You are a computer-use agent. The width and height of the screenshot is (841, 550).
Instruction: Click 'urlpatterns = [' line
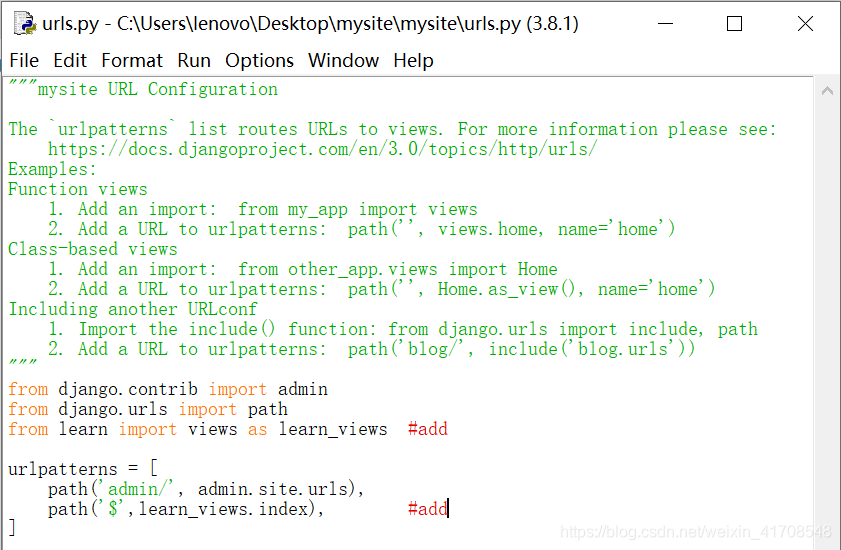83,469
